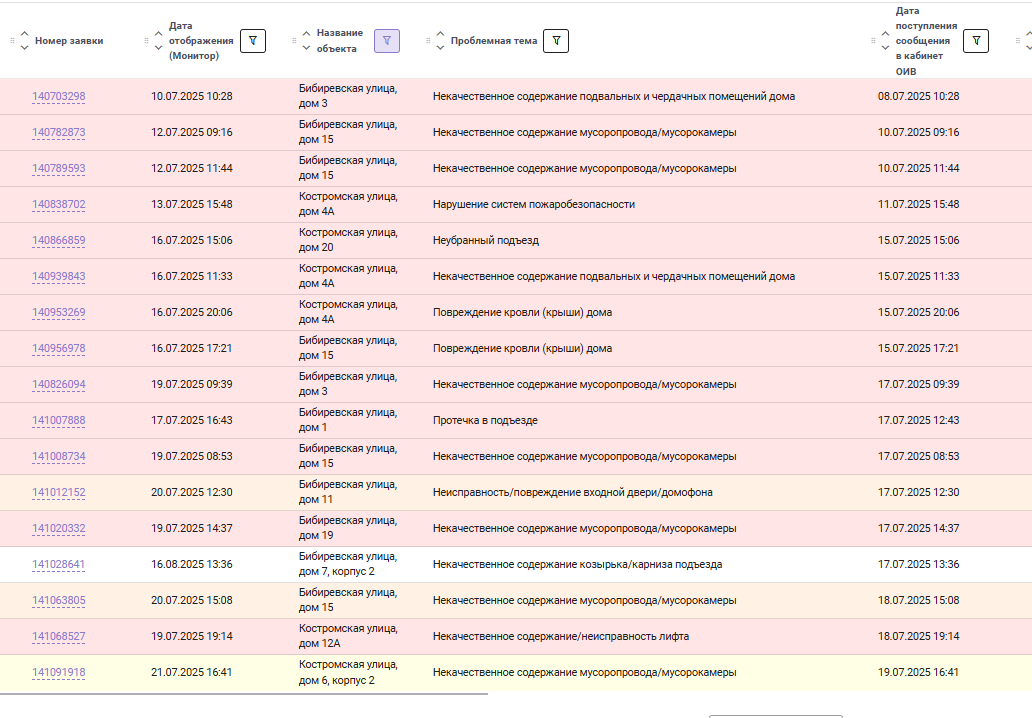Image resolution: width=1032 pixels, height=718 pixels.
Task: Grab drag handle of Номер заявки column
Action: click(x=13, y=41)
